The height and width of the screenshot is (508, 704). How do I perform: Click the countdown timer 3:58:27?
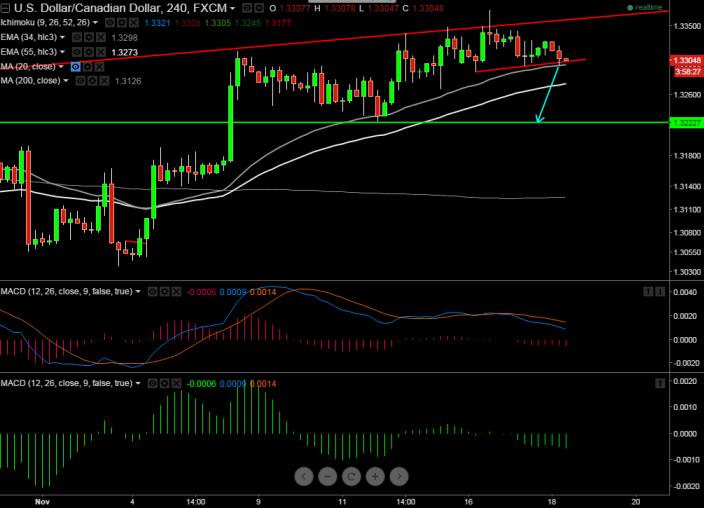[x=688, y=72]
